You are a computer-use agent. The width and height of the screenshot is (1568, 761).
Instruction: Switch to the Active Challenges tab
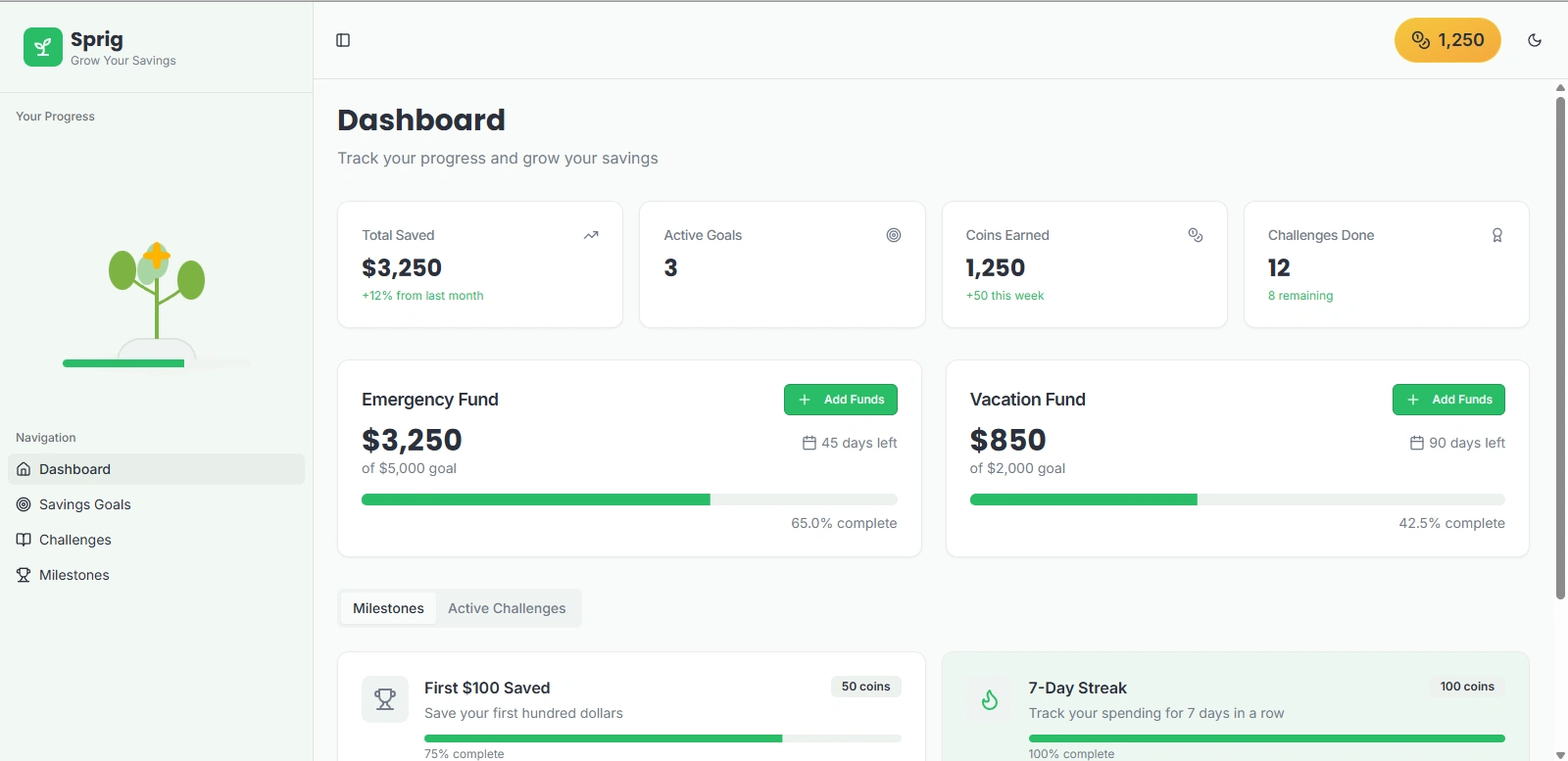(507, 608)
